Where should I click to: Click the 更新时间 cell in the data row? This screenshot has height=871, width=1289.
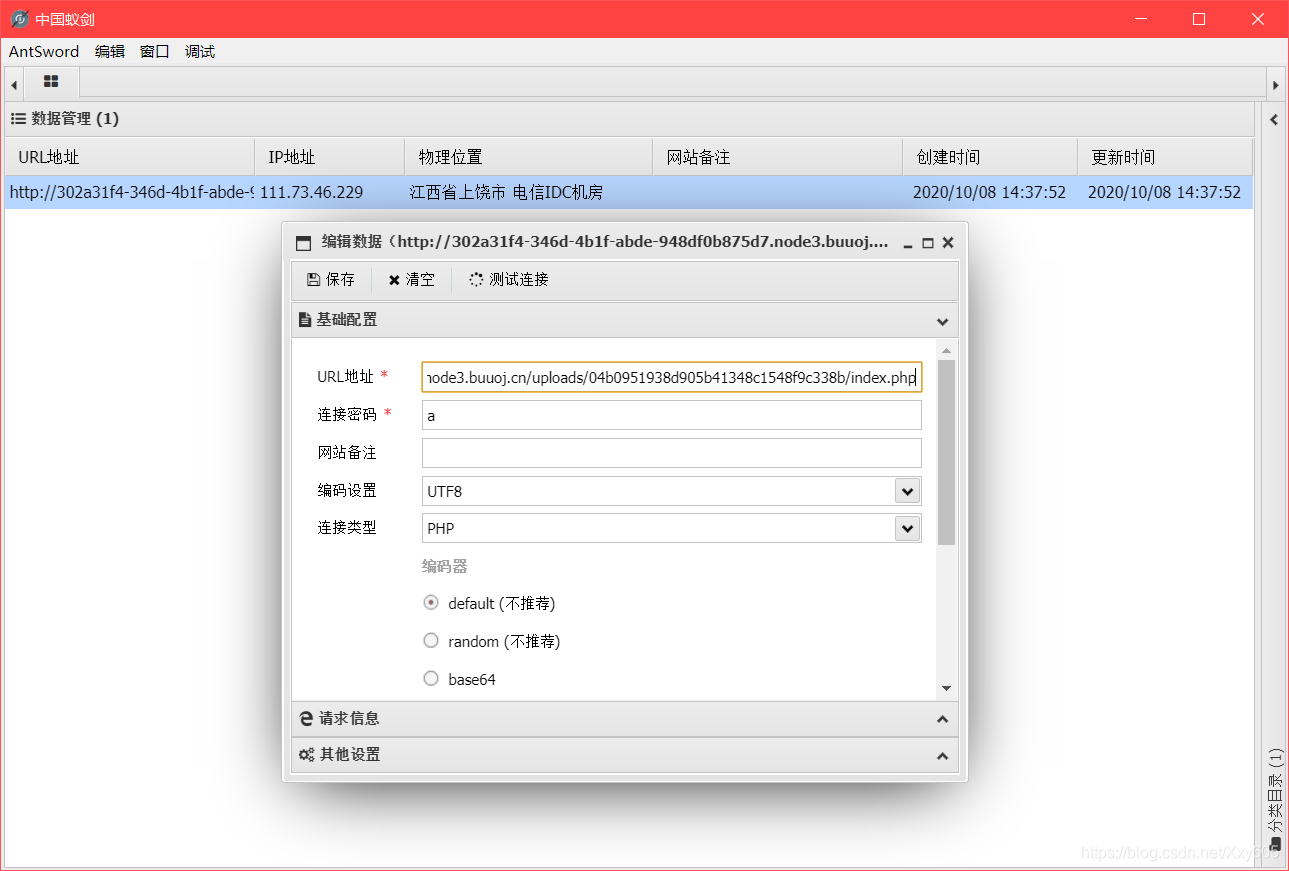click(1164, 192)
